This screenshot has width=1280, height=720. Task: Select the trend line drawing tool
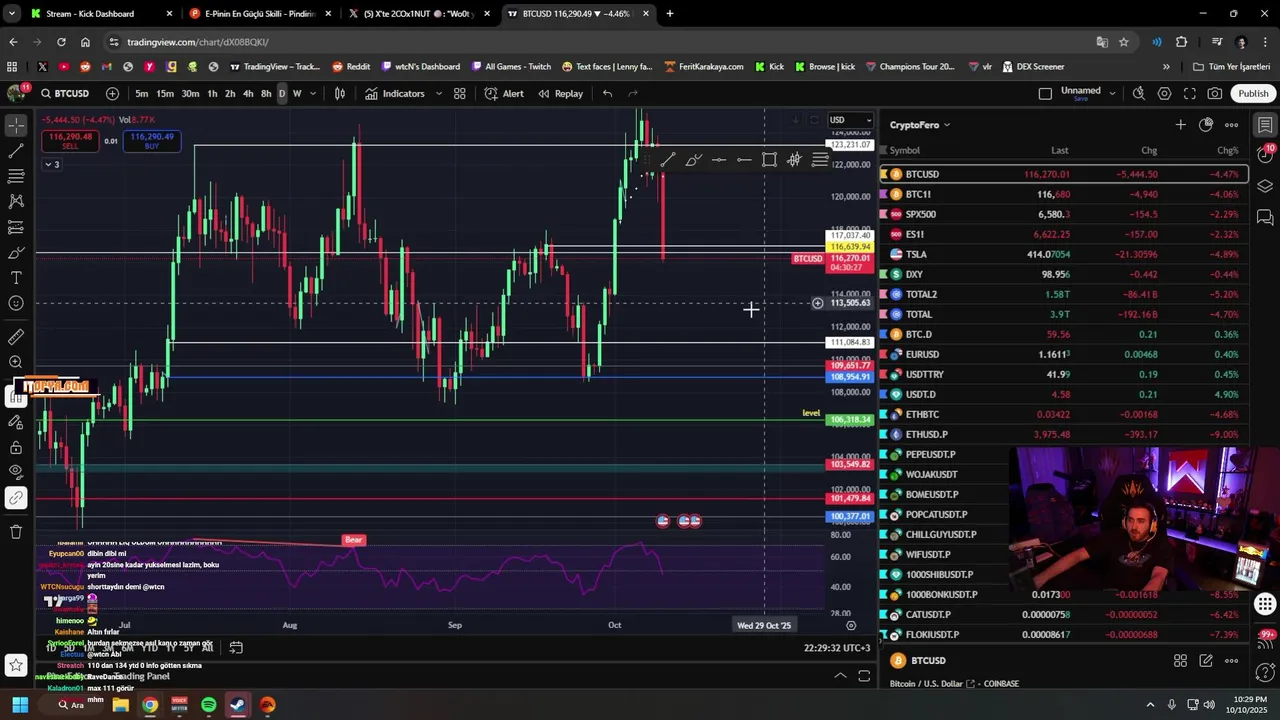tap(16, 151)
